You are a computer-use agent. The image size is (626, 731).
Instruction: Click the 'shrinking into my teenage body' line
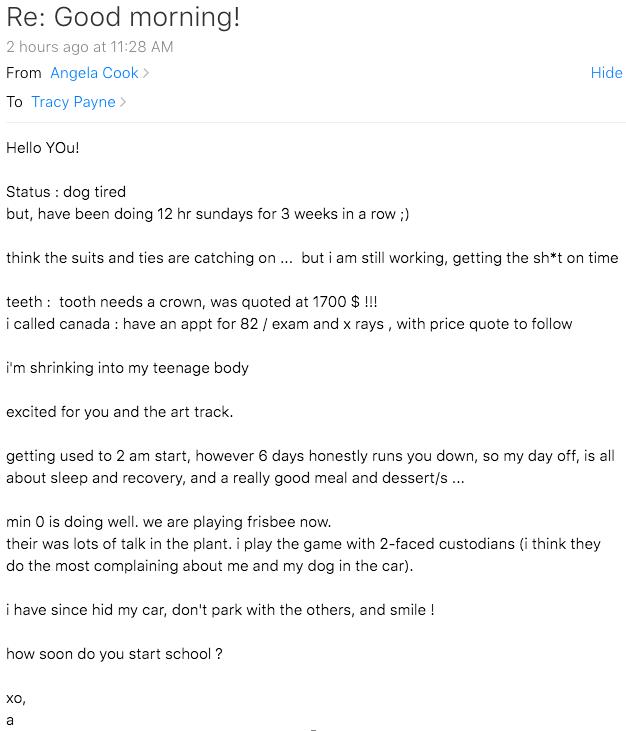[x=127, y=368]
